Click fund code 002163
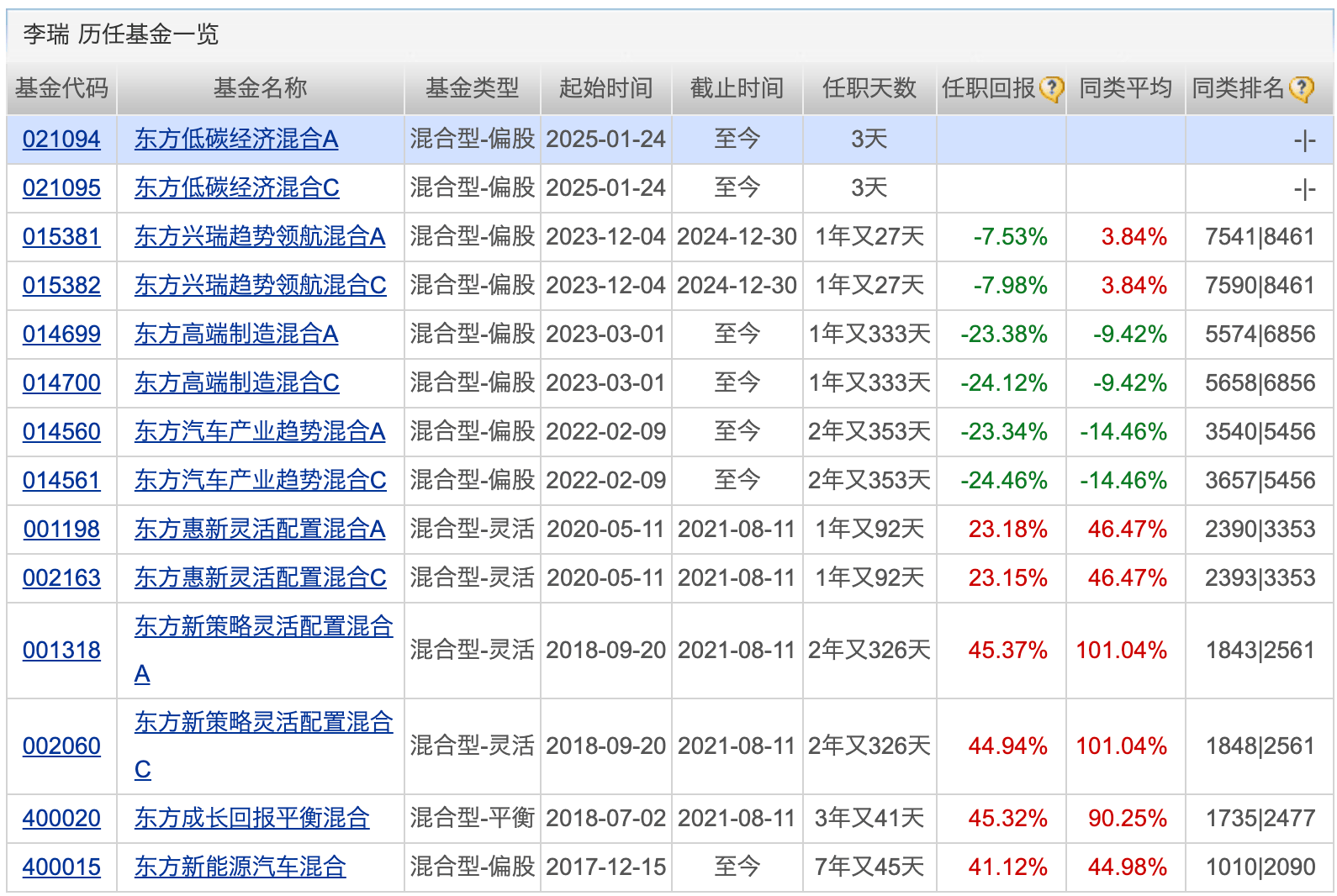 pos(61,578)
